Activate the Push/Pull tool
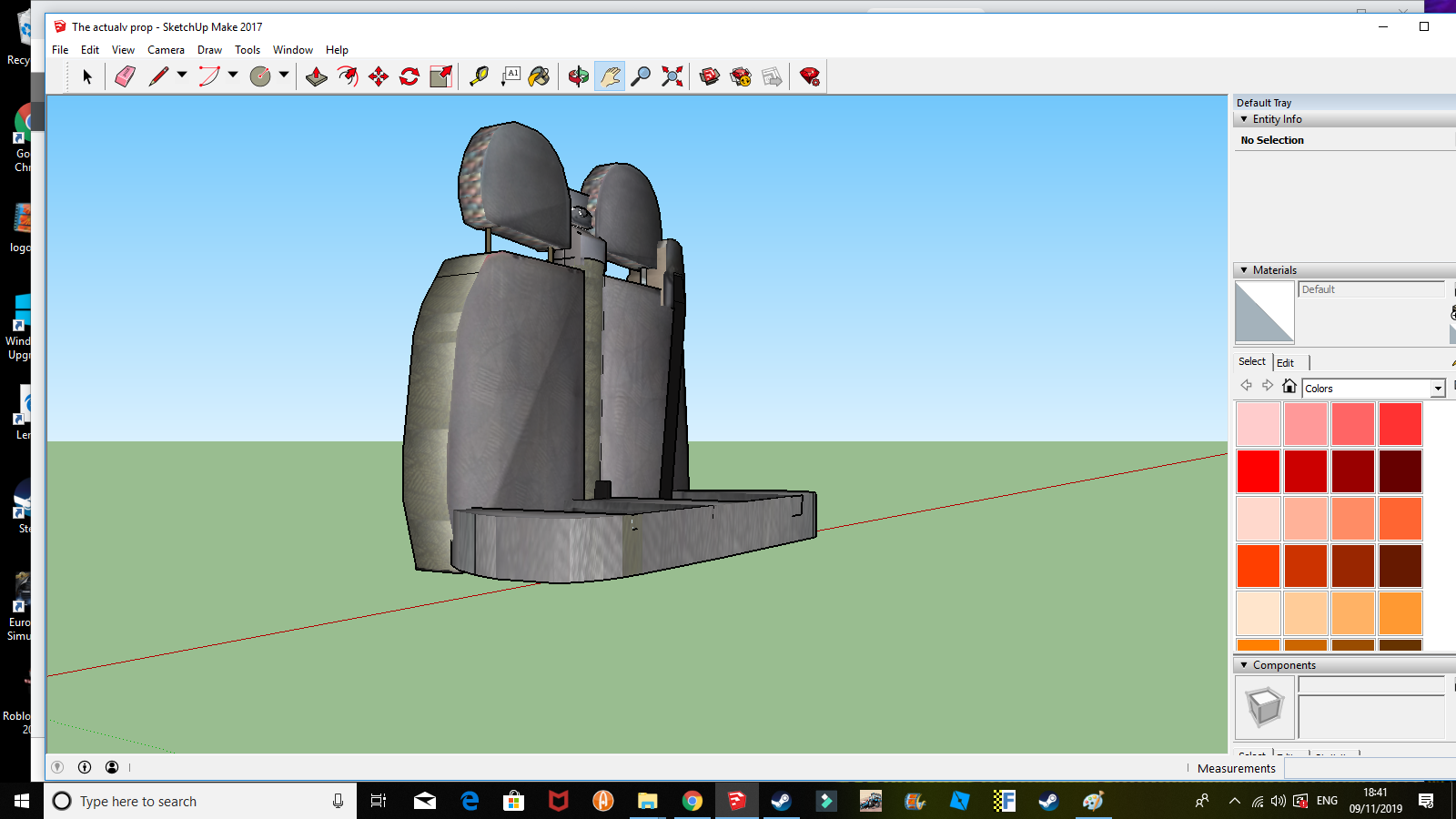The width and height of the screenshot is (1456, 819). pyautogui.click(x=317, y=76)
